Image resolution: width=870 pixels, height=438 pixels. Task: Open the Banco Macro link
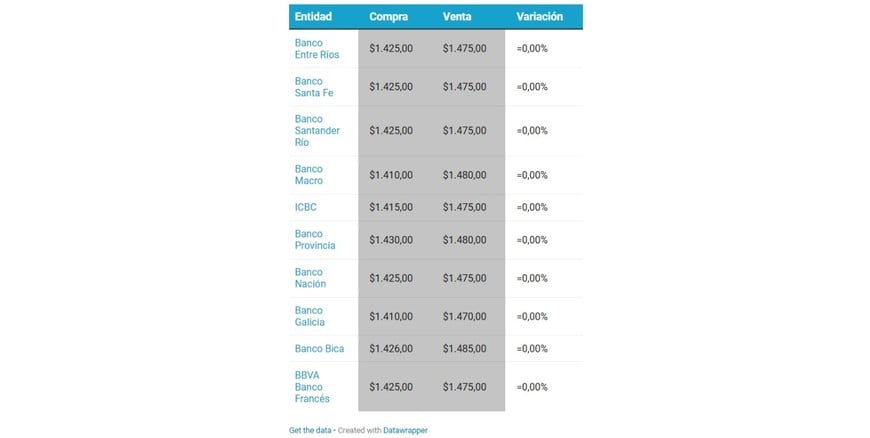pyautogui.click(x=309, y=175)
